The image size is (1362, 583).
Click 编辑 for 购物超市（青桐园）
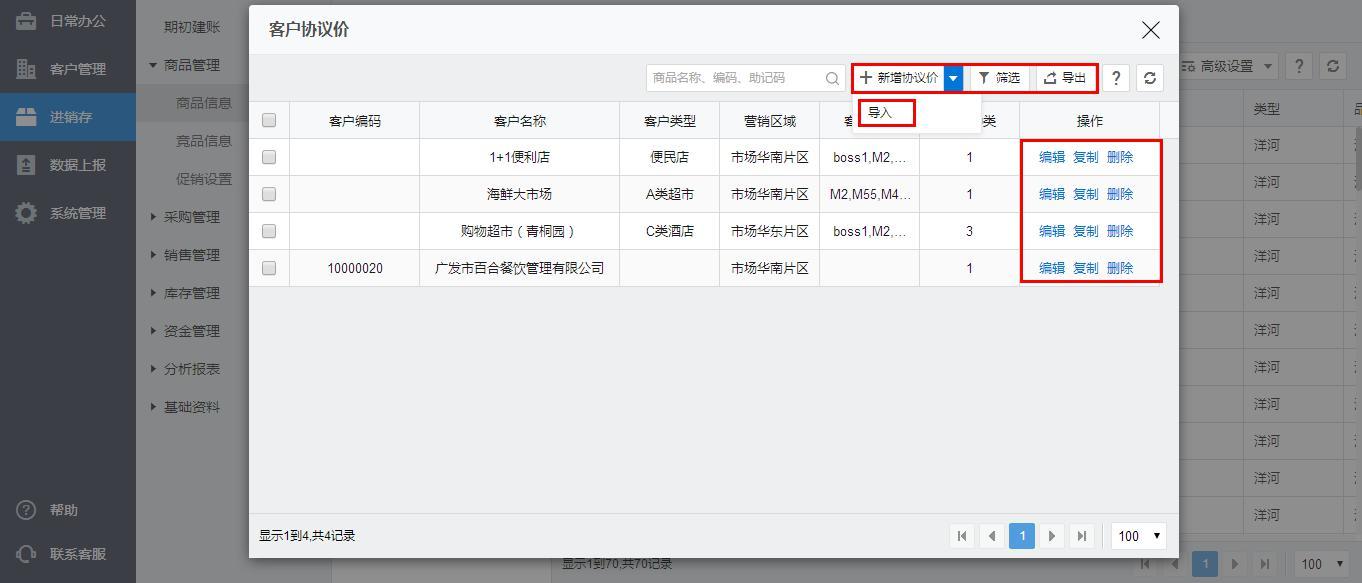(x=1052, y=231)
